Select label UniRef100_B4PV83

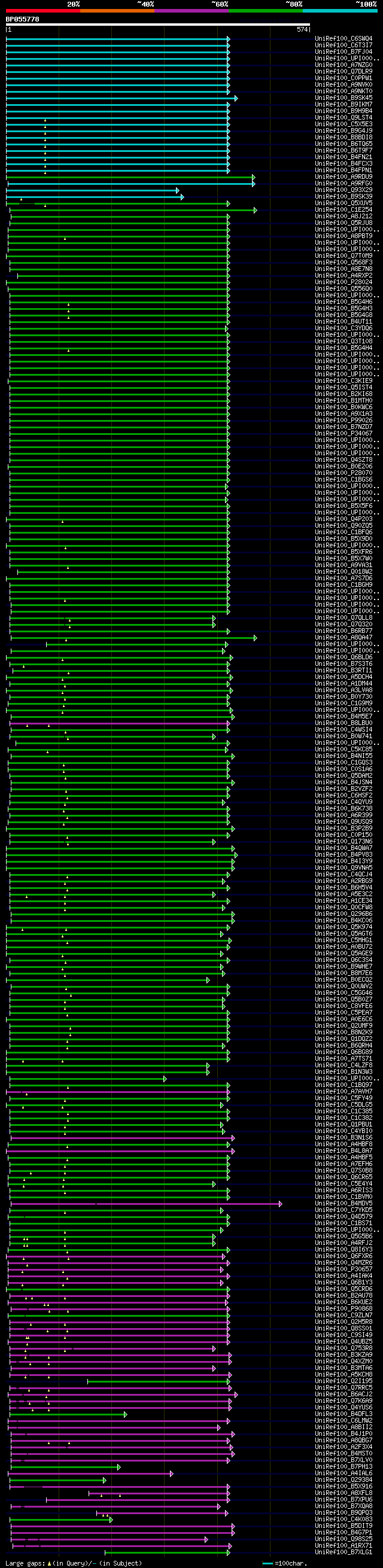tap(344, 855)
